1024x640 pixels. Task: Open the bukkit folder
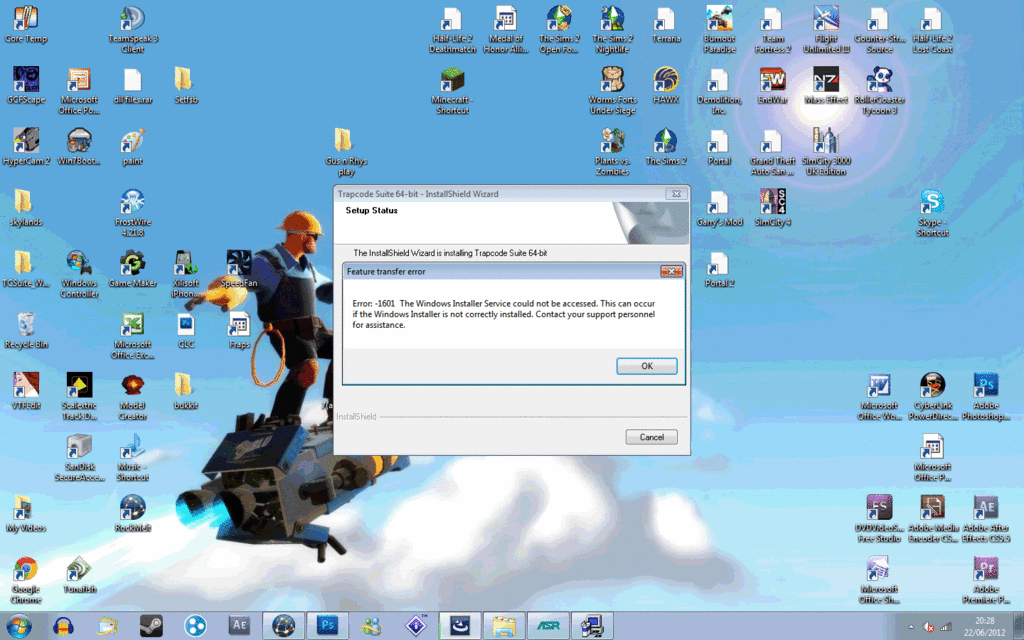(185, 391)
